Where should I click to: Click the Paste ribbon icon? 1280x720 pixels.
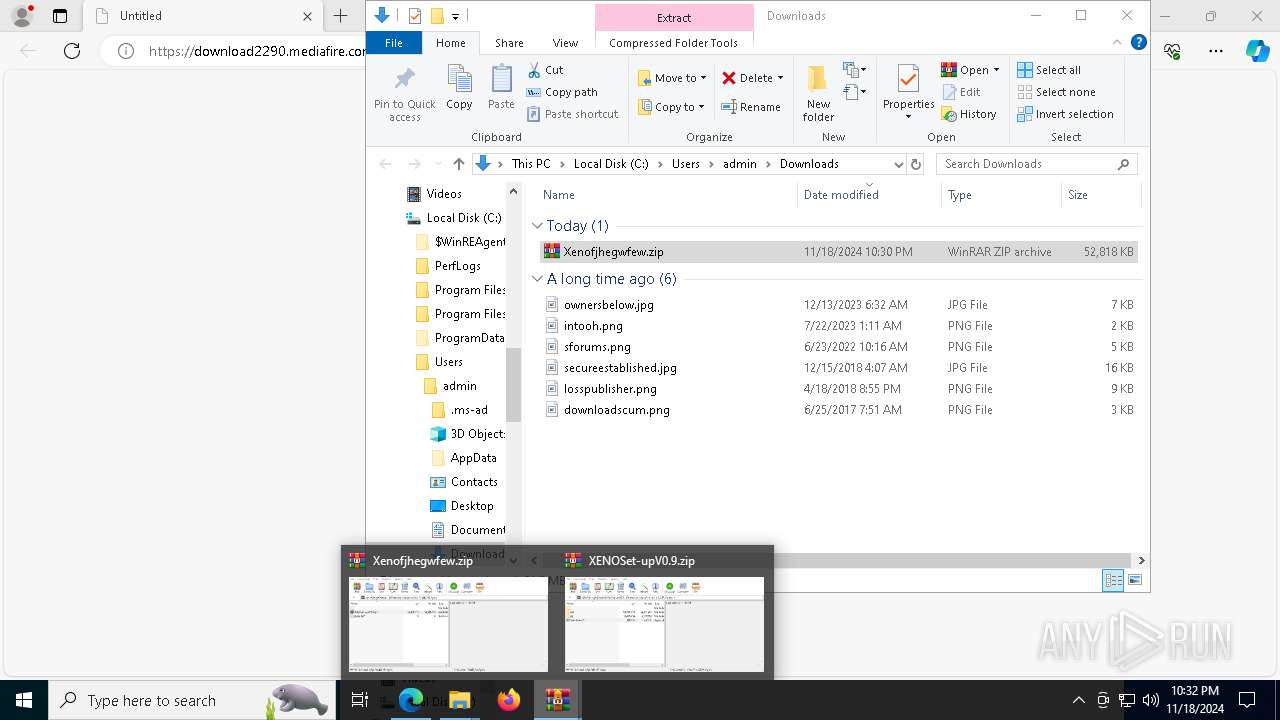click(x=501, y=87)
